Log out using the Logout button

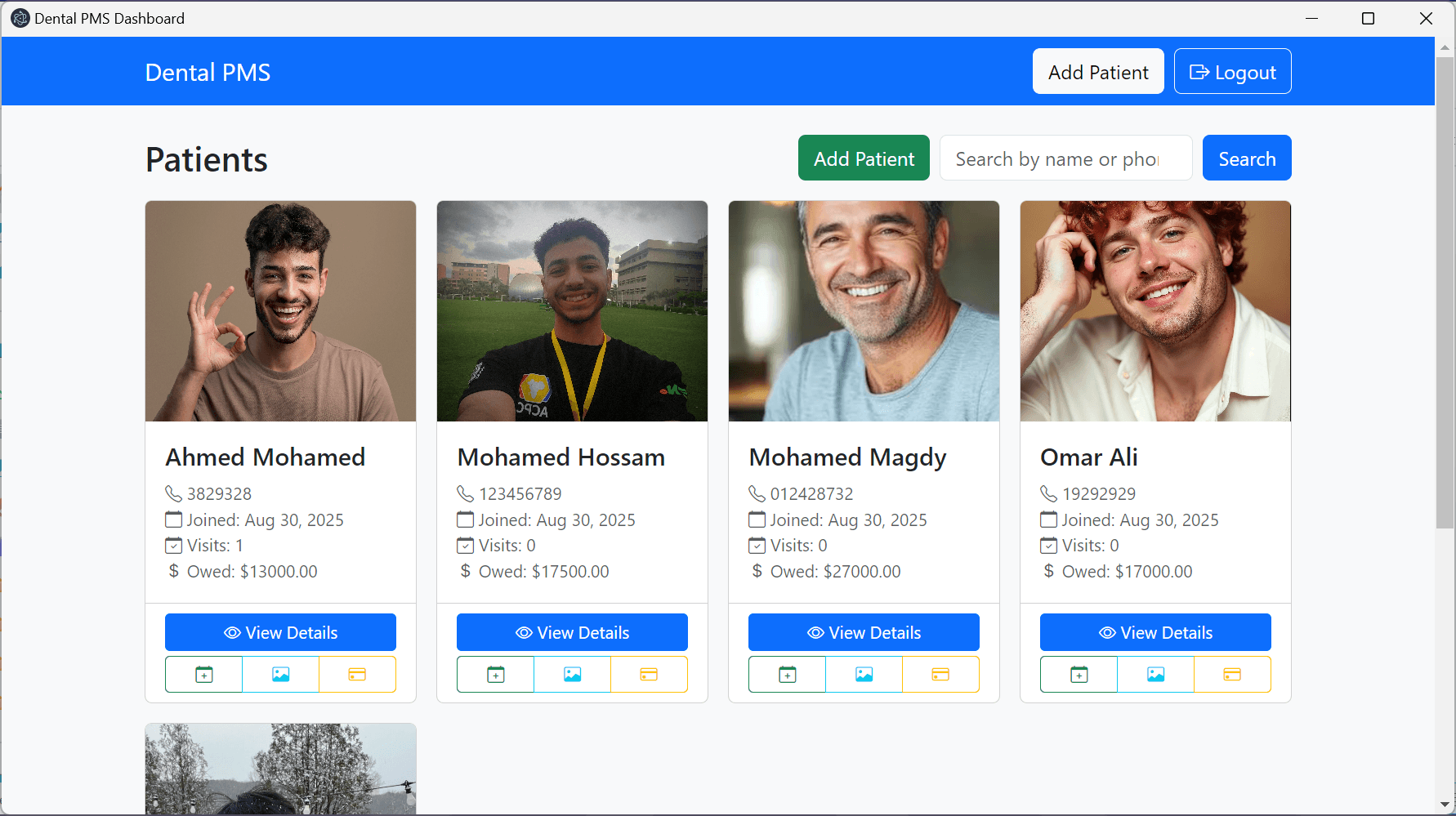[1232, 71]
